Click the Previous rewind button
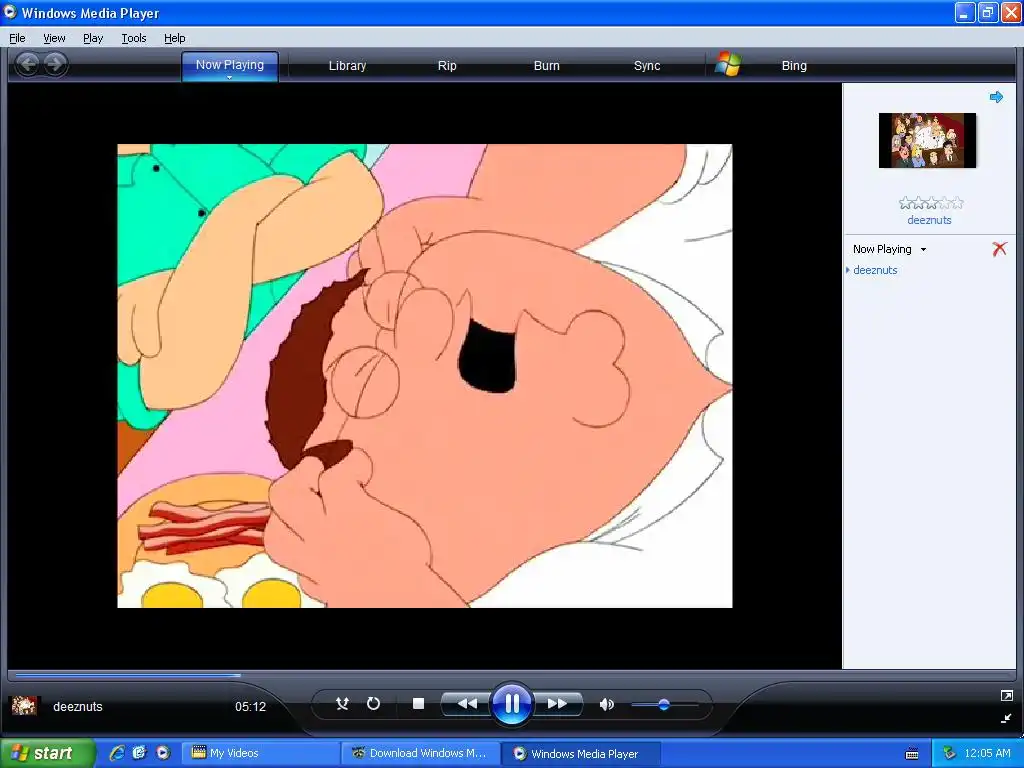This screenshot has height=768, width=1024. point(466,703)
